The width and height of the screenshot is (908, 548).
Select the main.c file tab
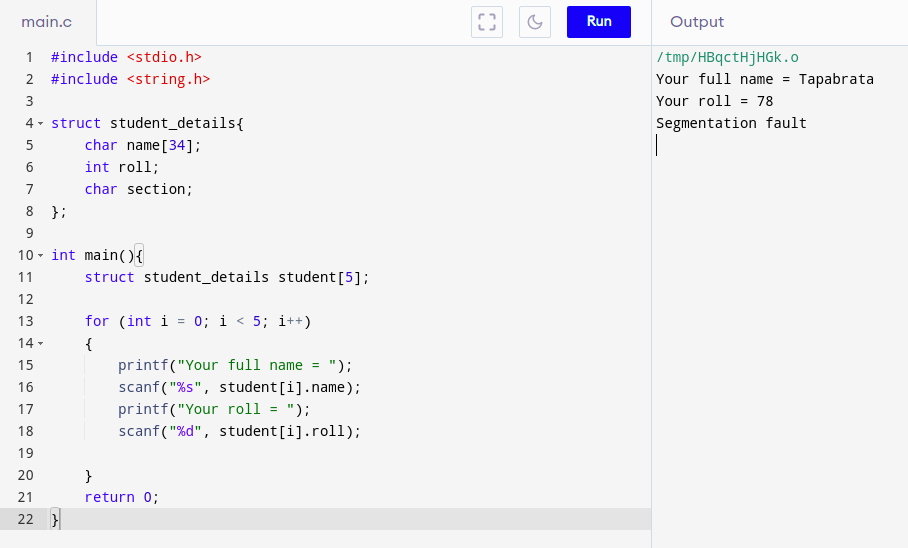(x=47, y=22)
